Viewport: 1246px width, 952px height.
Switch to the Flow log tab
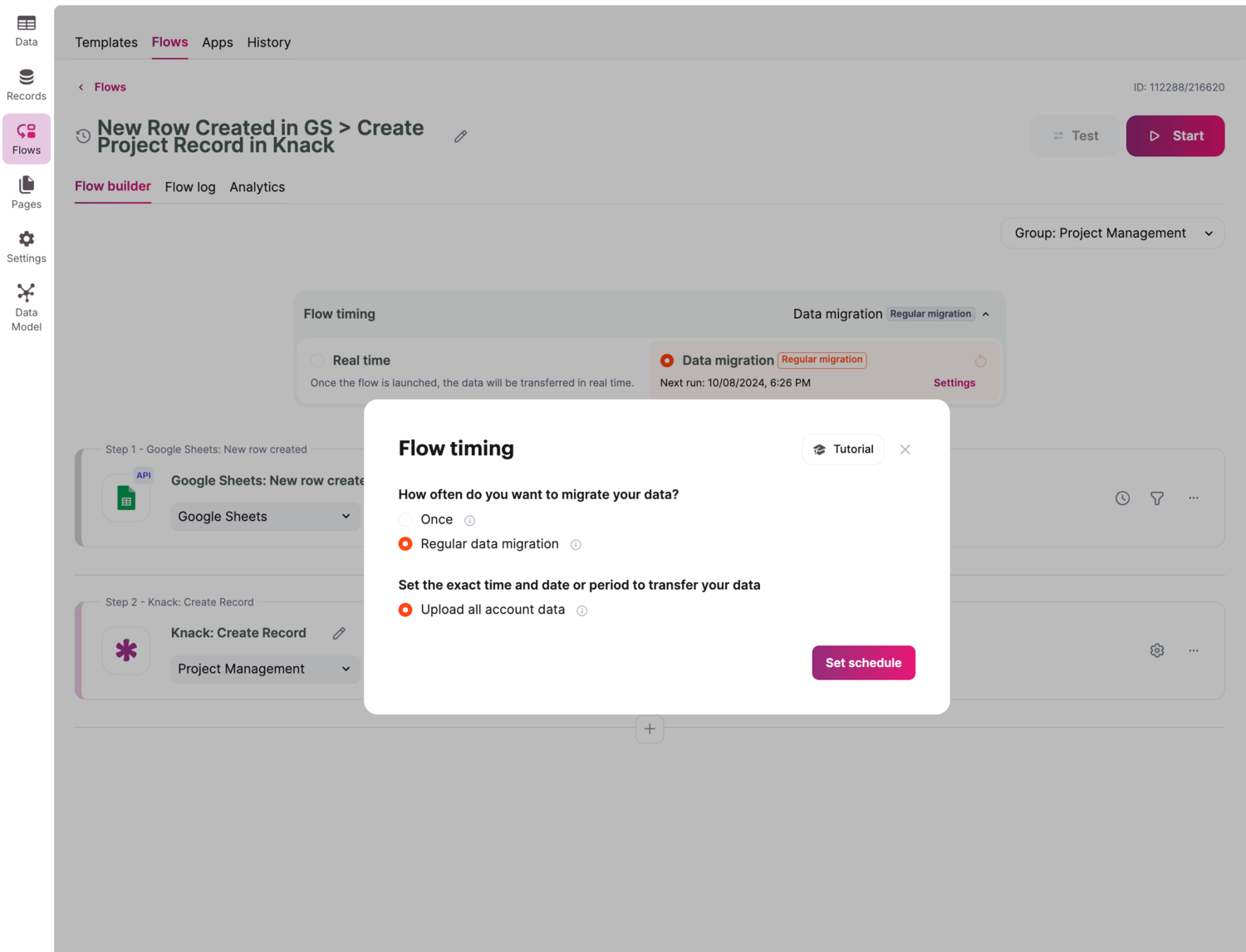[x=190, y=187]
